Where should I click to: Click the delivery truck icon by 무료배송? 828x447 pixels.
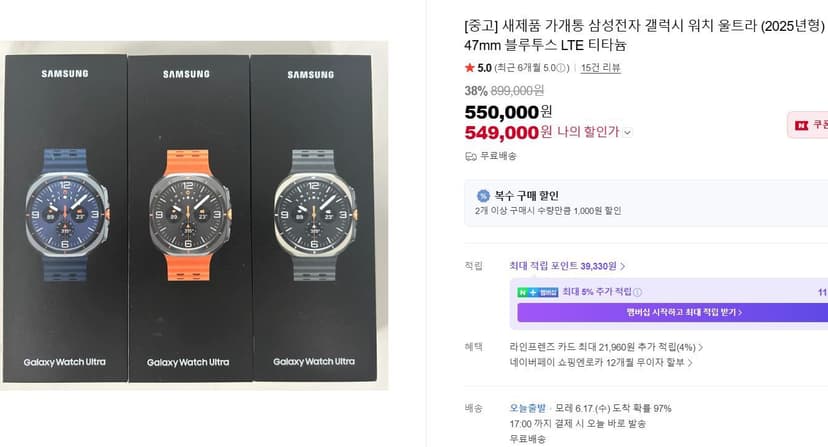tap(471, 156)
